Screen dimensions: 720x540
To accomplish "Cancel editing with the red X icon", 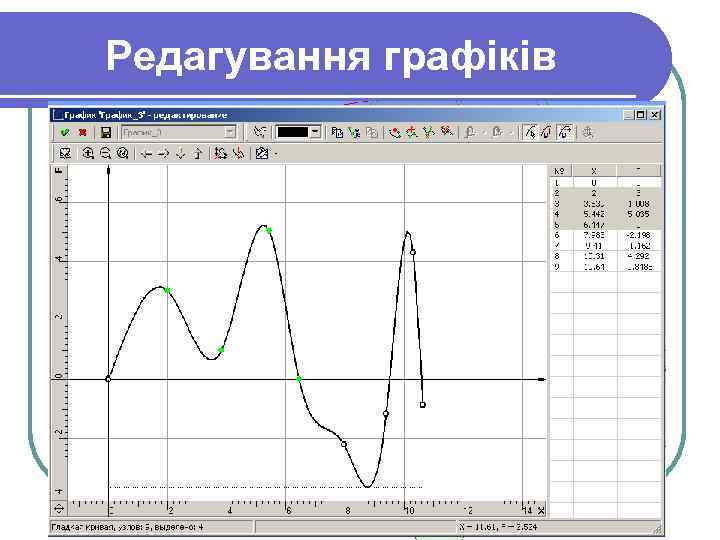I will pos(83,133).
